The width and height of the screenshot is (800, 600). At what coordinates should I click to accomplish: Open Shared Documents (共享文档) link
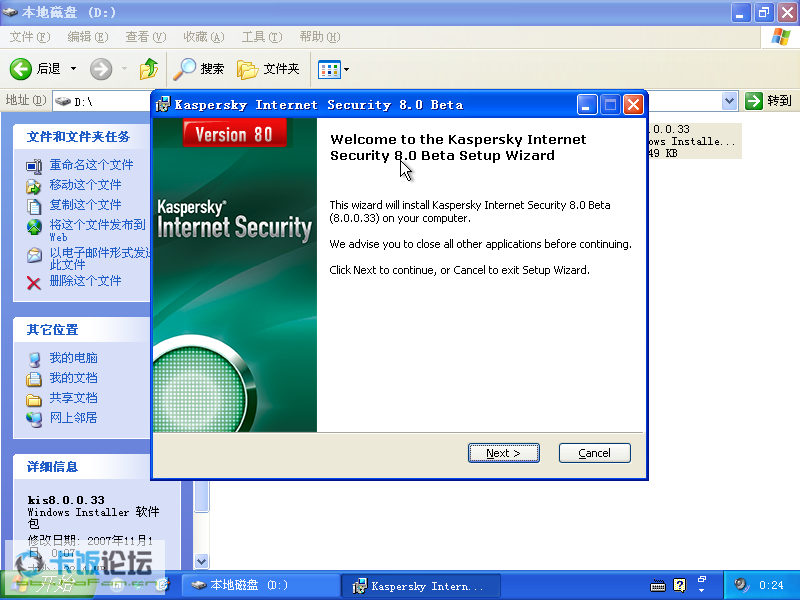pos(73,397)
